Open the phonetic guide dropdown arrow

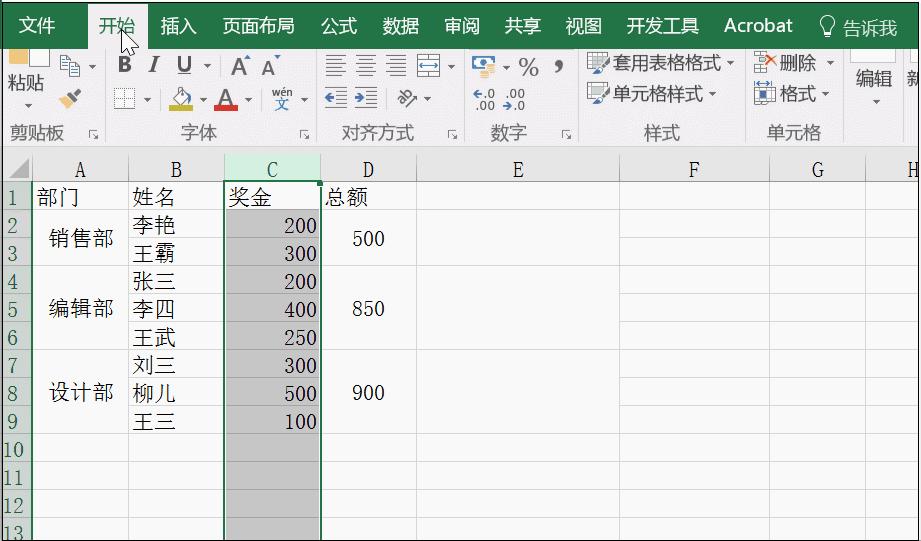[304, 100]
